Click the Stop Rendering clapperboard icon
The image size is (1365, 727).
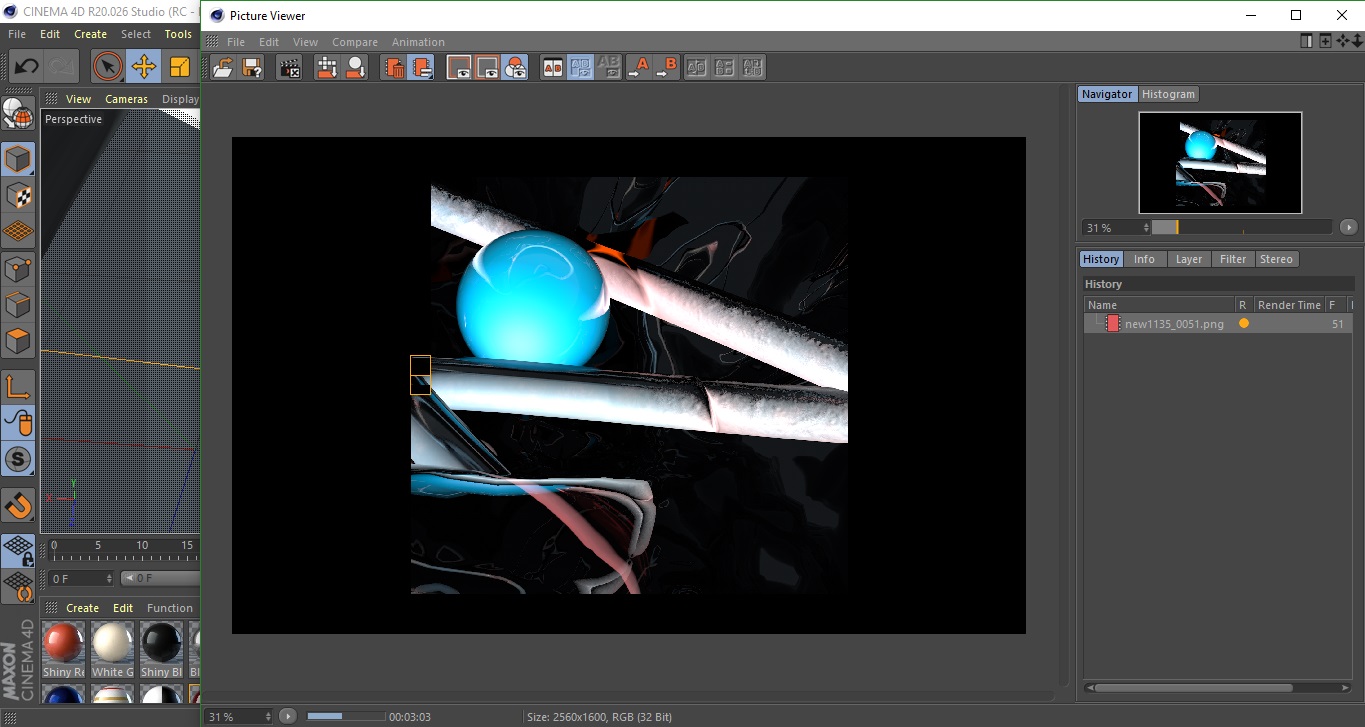tap(290, 68)
